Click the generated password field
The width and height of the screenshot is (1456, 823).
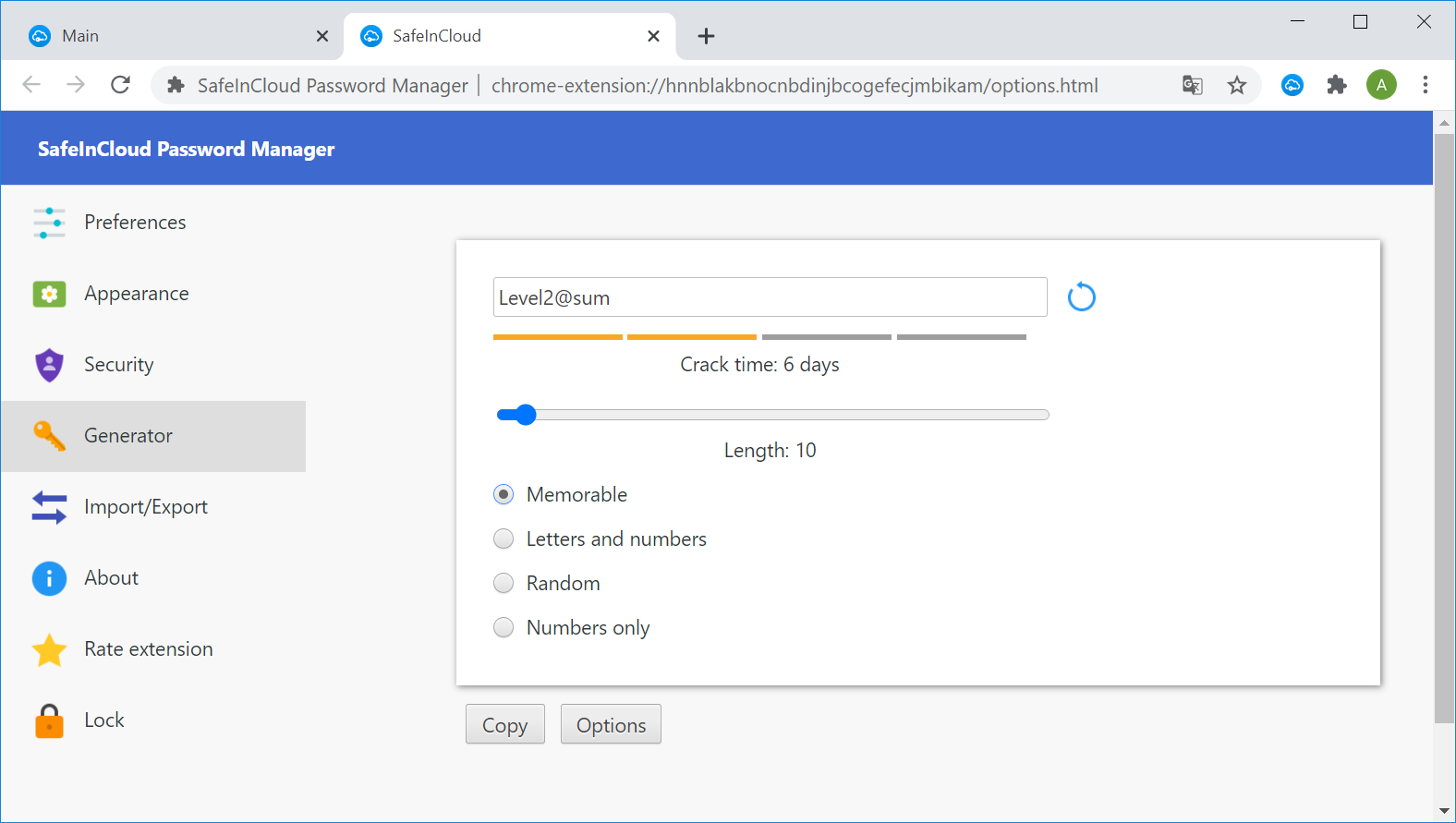pos(770,297)
